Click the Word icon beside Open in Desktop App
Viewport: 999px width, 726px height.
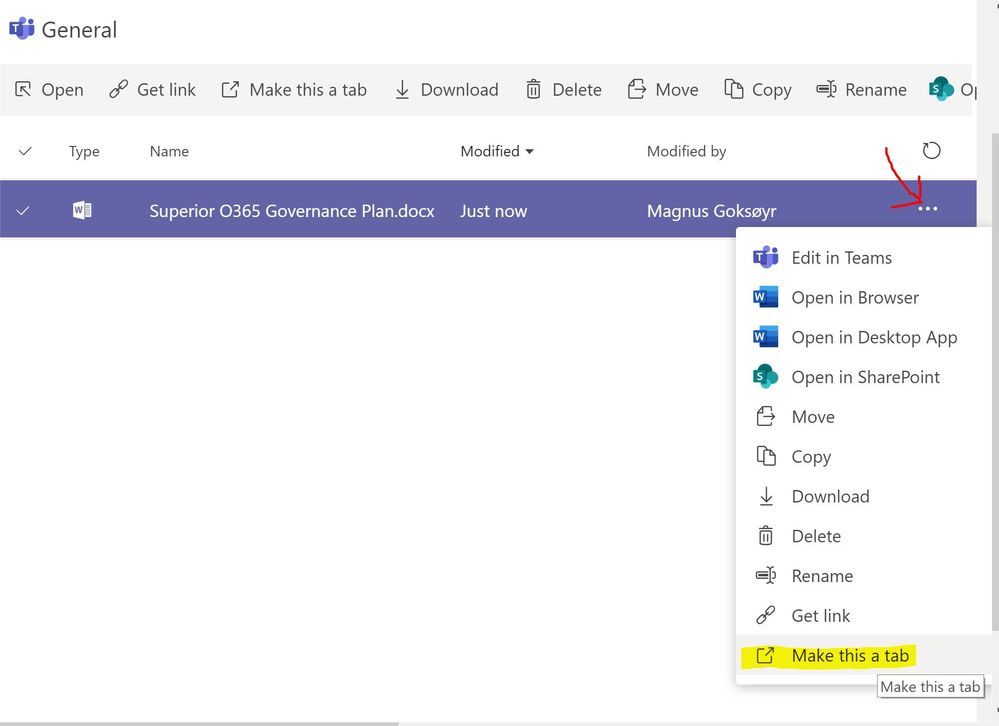click(765, 337)
